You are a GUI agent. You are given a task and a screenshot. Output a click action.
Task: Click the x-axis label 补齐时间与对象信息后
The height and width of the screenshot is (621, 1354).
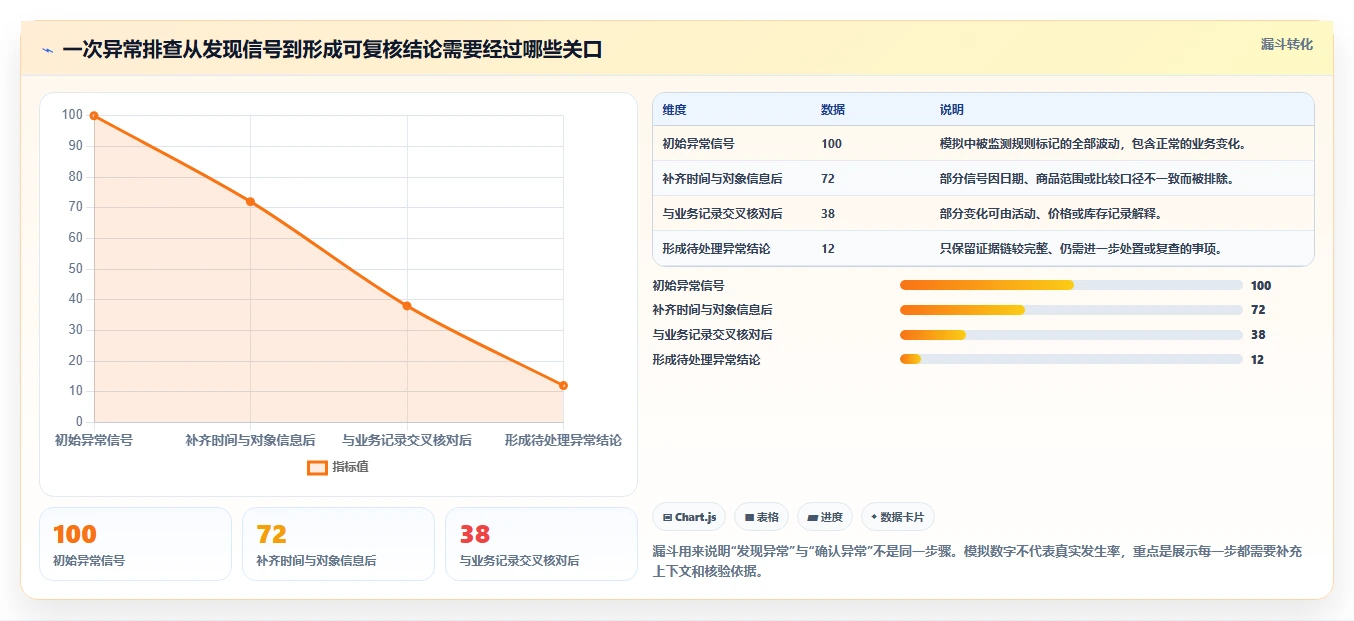coord(250,440)
